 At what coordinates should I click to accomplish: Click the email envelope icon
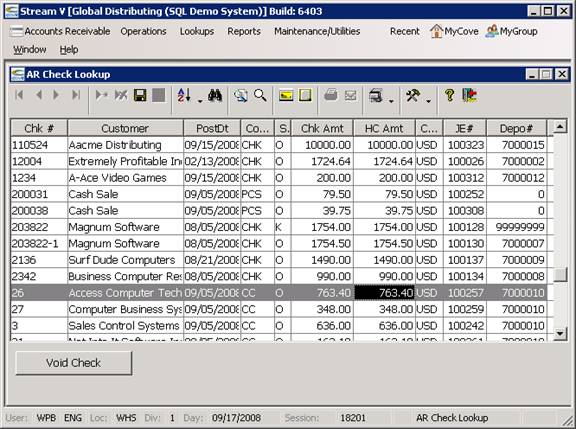pos(350,96)
